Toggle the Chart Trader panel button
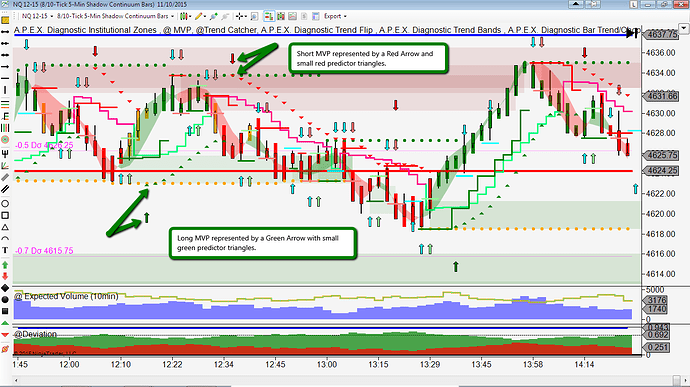Image resolution: width=690 pixels, height=387 pixels. [x=268, y=16]
